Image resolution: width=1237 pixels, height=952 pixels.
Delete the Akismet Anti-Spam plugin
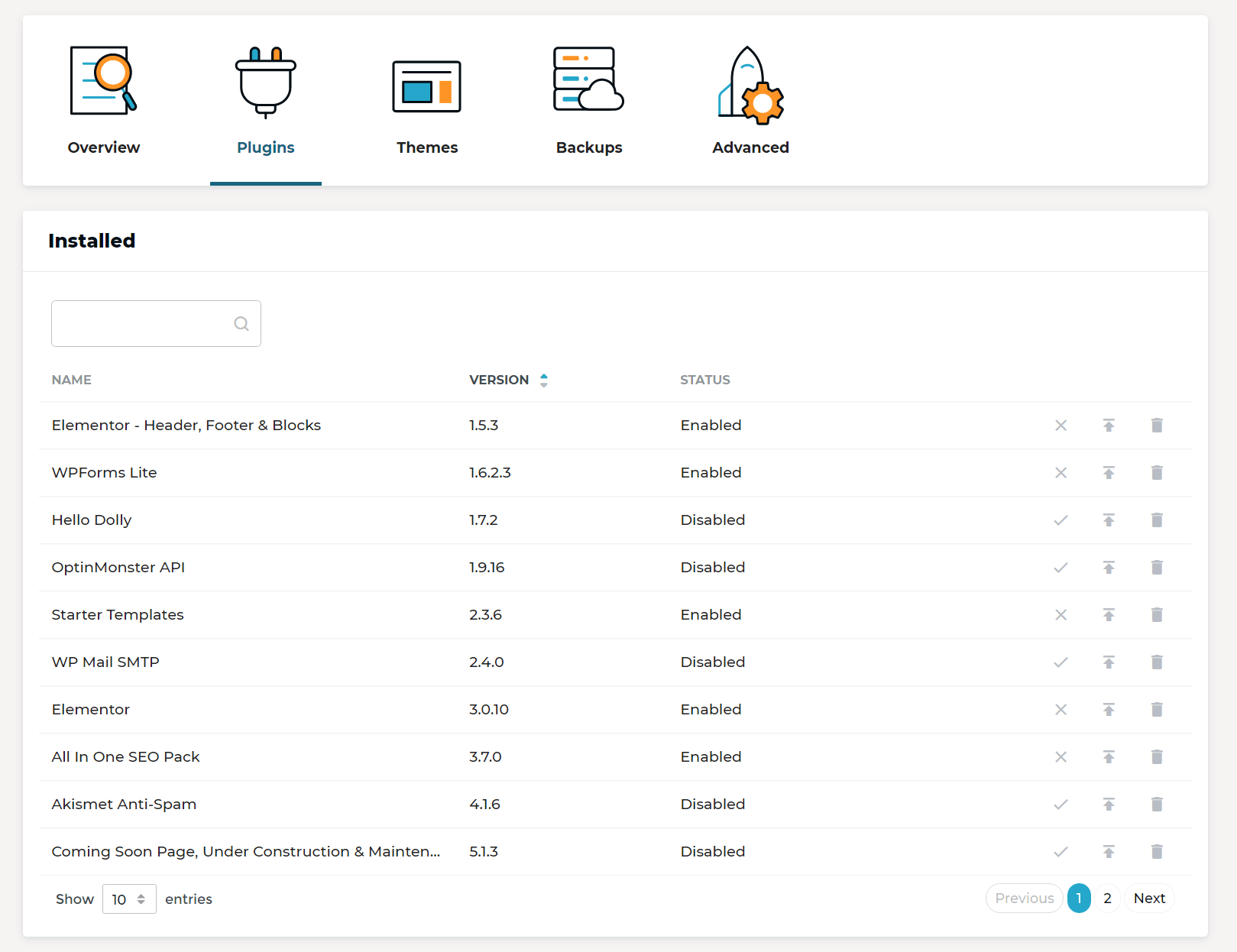1157,805
